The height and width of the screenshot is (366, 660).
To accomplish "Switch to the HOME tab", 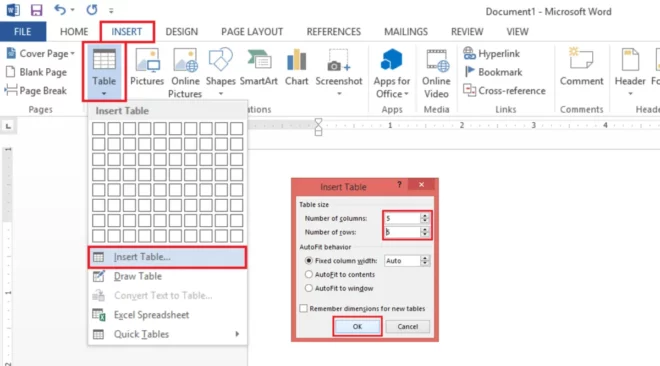I will coord(74,32).
